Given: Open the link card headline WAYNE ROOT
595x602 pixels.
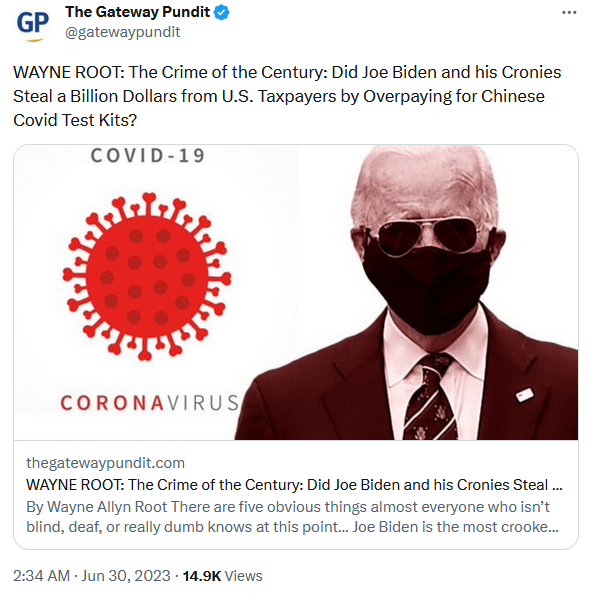Looking at the screenshot, I should pyautogui.click(x=294, y=485).
